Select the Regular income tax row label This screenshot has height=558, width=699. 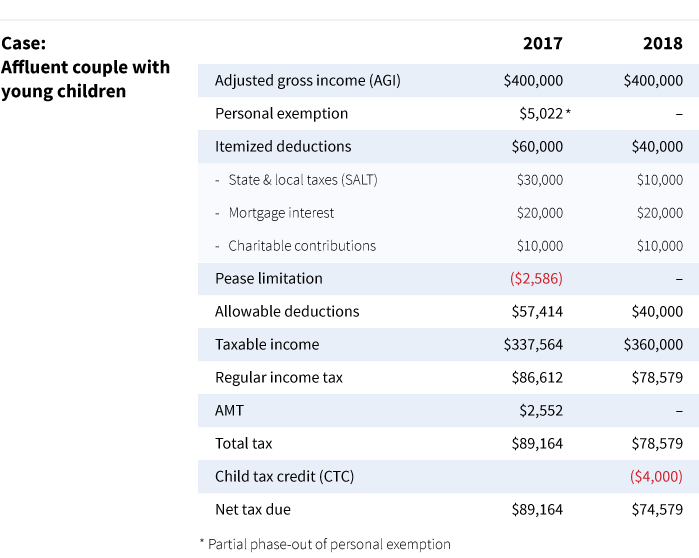[x=279, y=378]
